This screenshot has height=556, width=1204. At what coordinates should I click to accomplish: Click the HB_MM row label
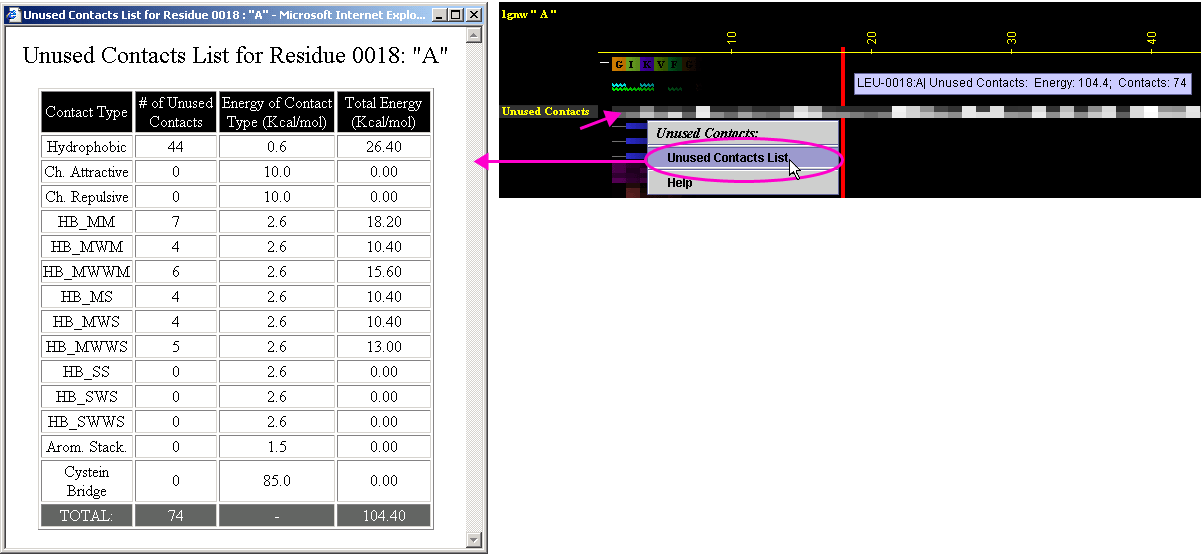[87, 222]
